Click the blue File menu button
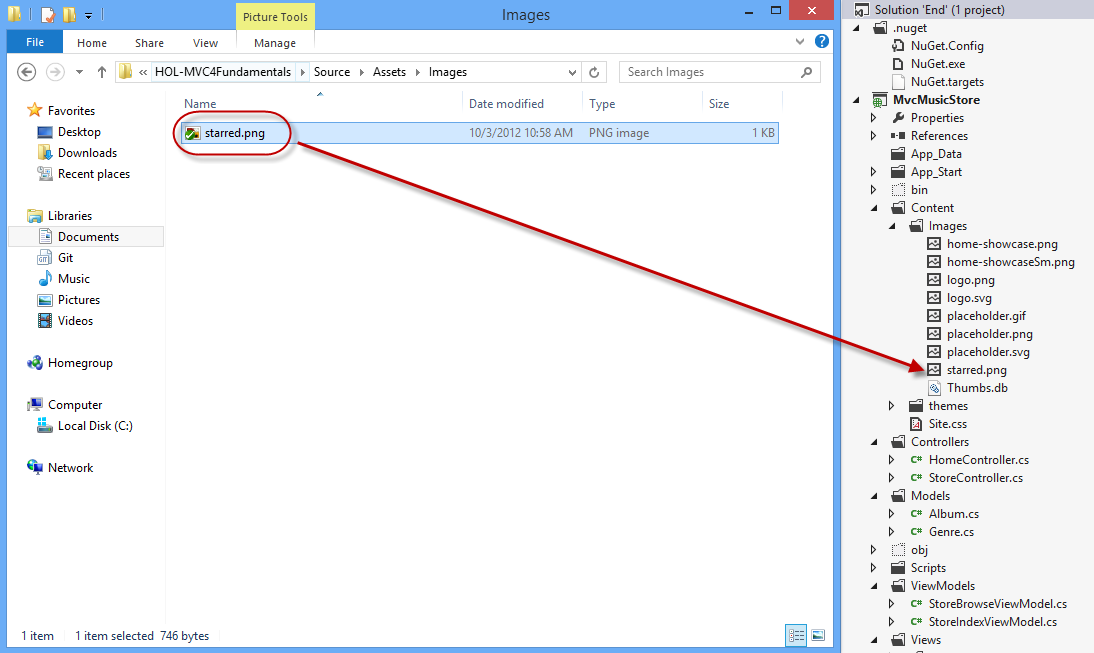The width and height of the screenshot is (1094, 653). click(34, 41)
